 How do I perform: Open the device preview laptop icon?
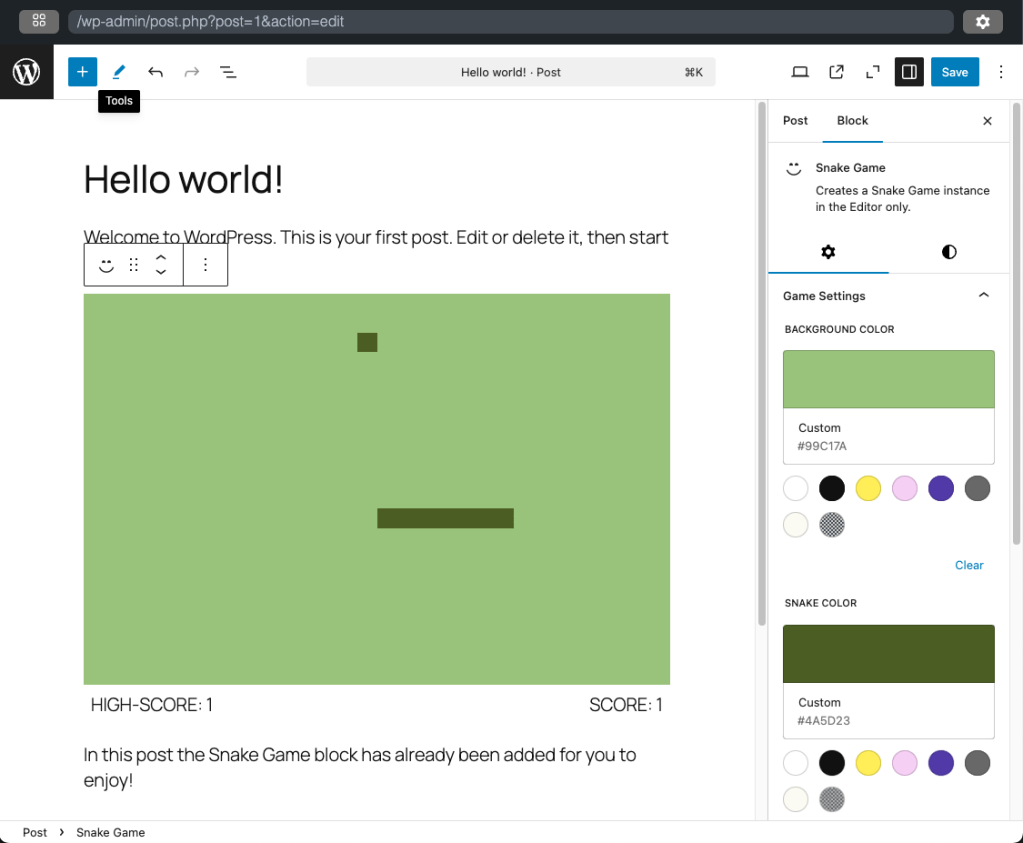pyautogui.click(x=800, y=72)
